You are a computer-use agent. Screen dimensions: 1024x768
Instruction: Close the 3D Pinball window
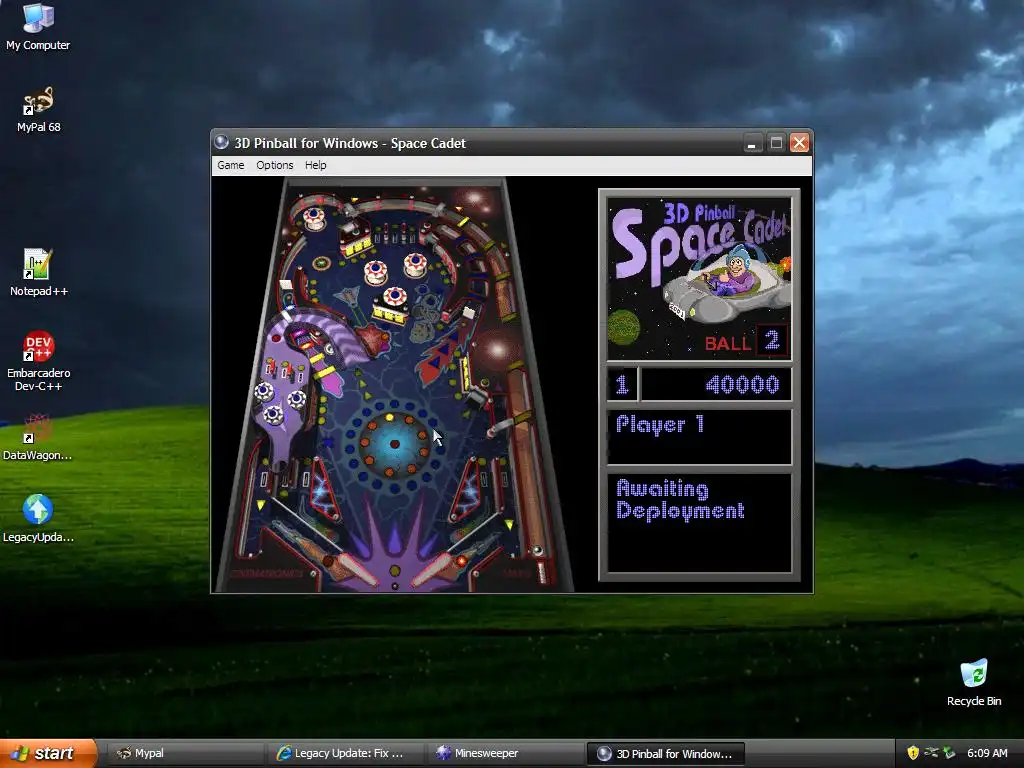coord(799,143)
